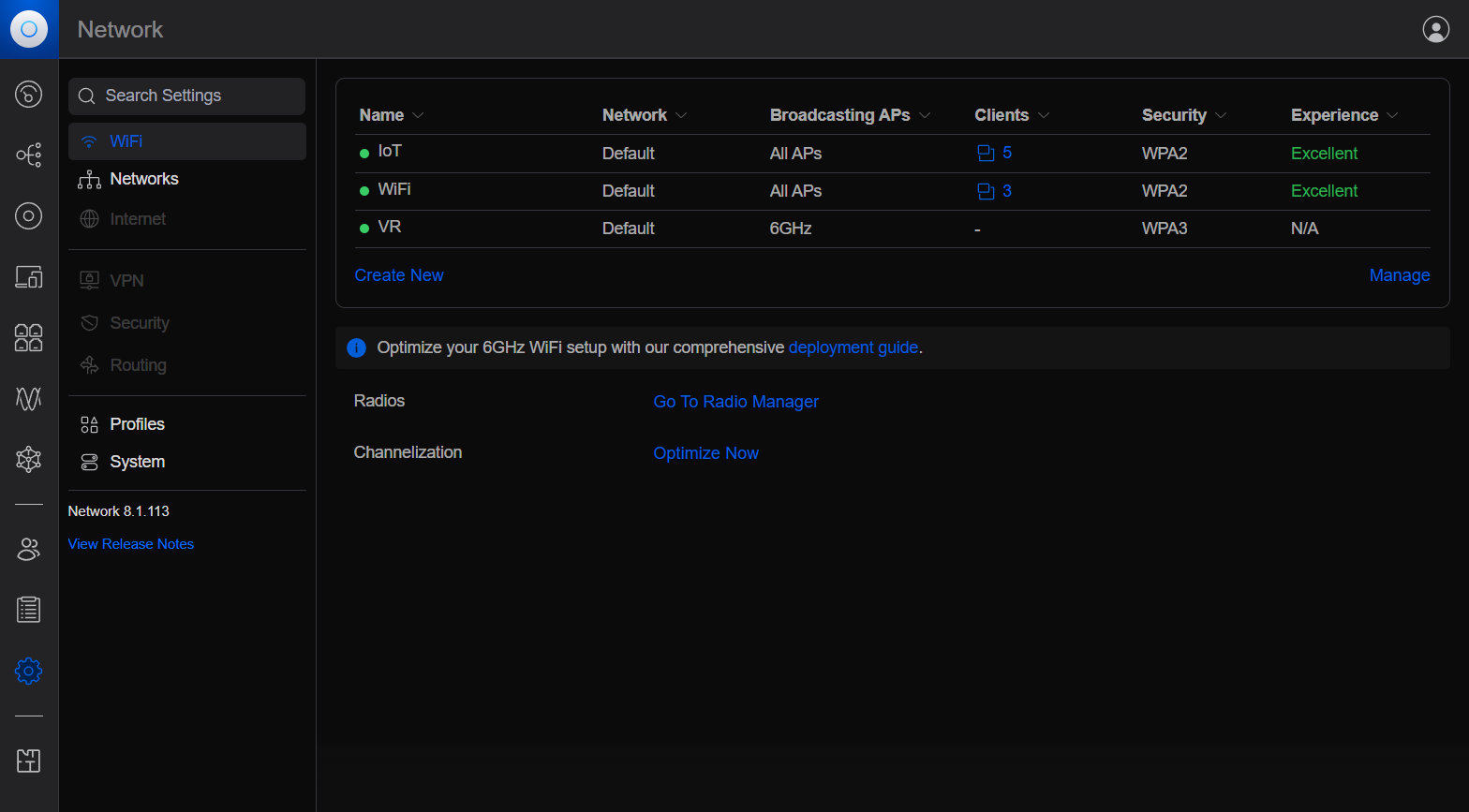Open the Ports panel icon
This screenshot has height=812, width=1469.
[x=29, y=338]
